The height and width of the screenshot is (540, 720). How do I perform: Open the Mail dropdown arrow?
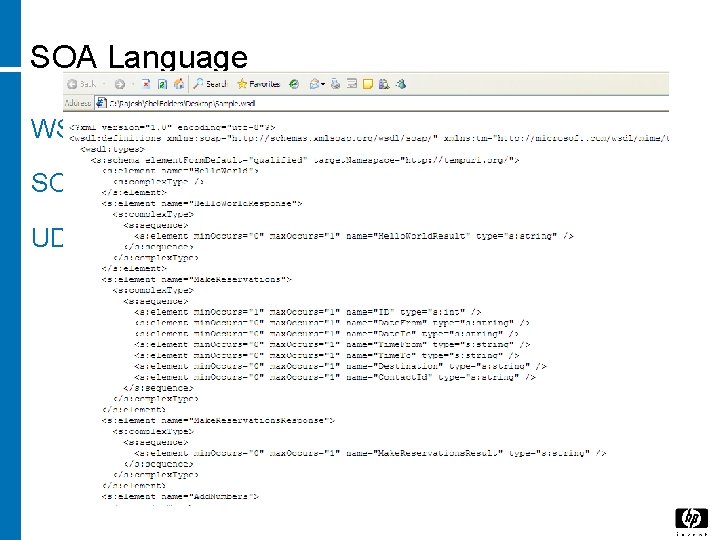[323, 84]
